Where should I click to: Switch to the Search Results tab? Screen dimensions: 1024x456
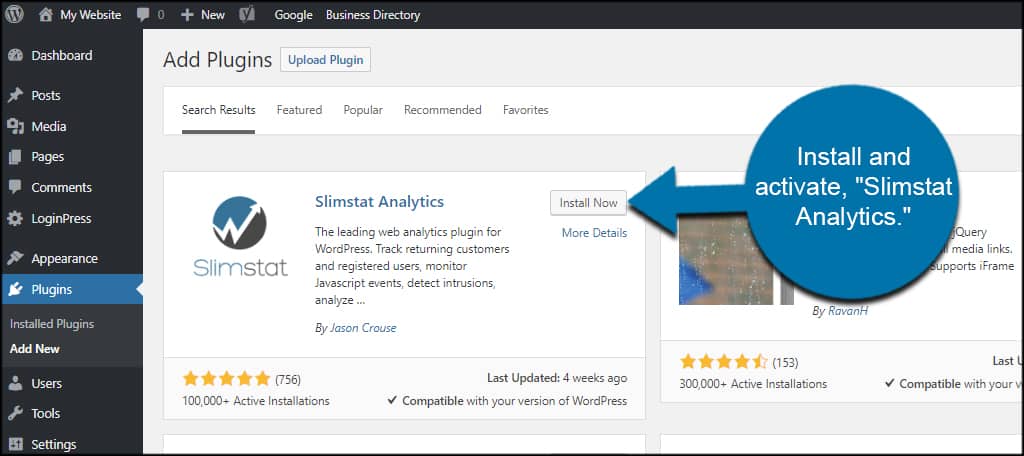[x=219, y=110]
